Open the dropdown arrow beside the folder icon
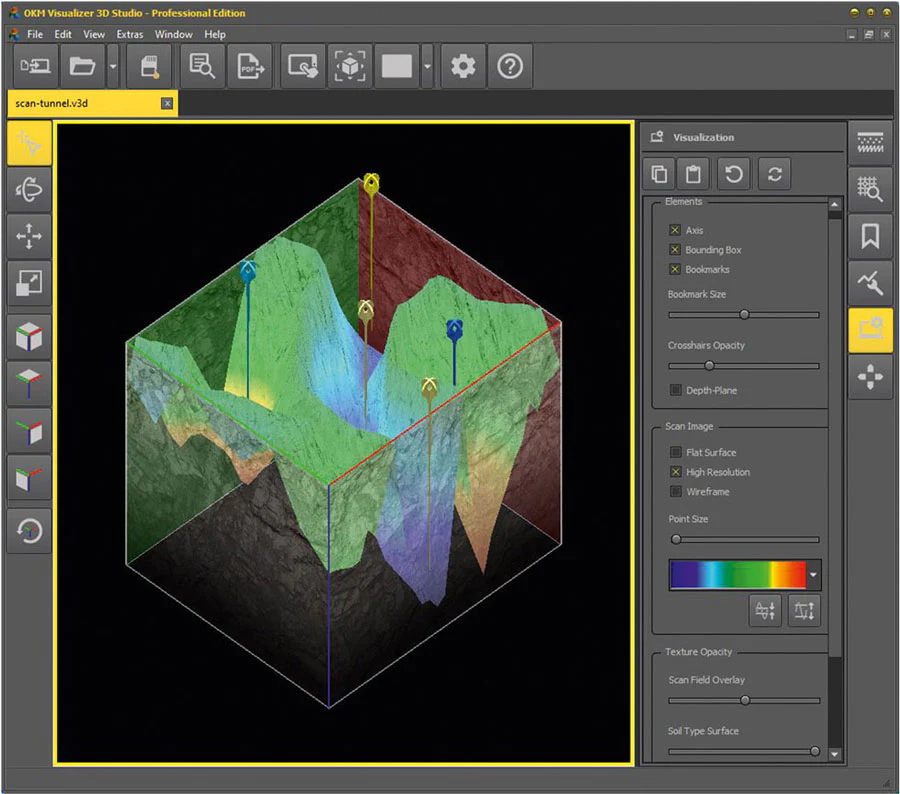 click(x=113, y=67)
